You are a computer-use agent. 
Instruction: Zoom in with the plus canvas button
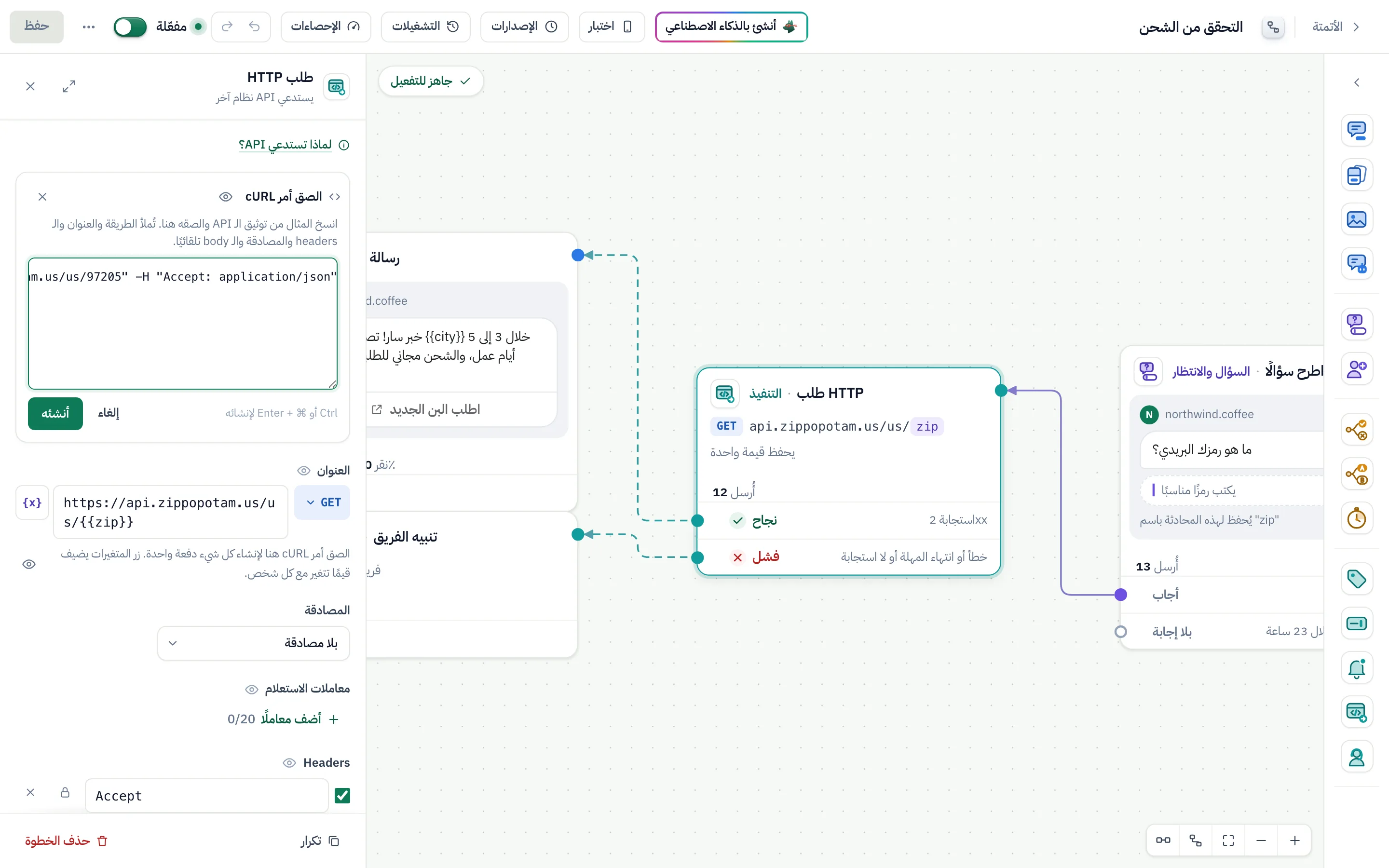point(1295,841)
